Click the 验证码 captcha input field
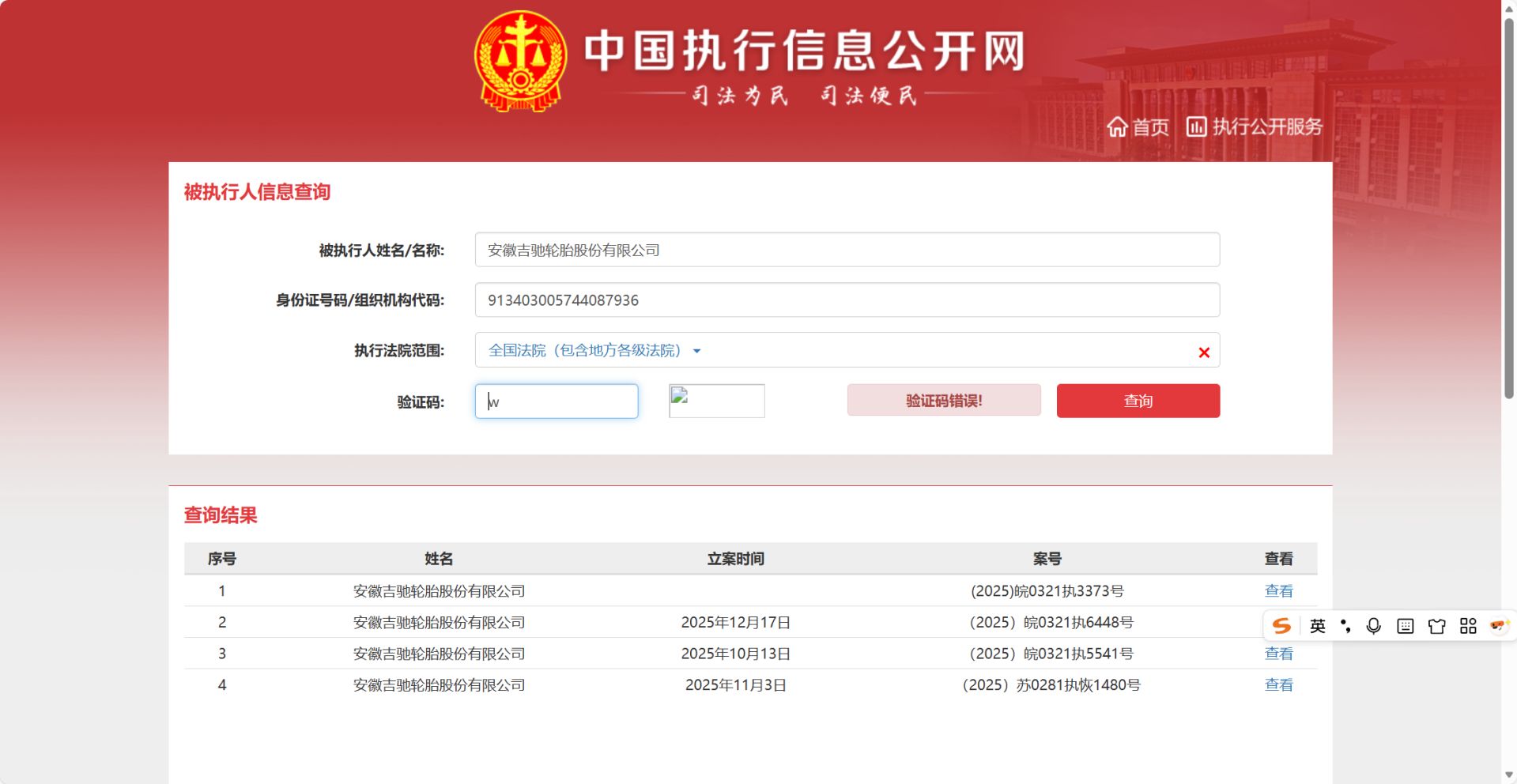The width and height of the screenshot is (1517, 784). [557, 401]
